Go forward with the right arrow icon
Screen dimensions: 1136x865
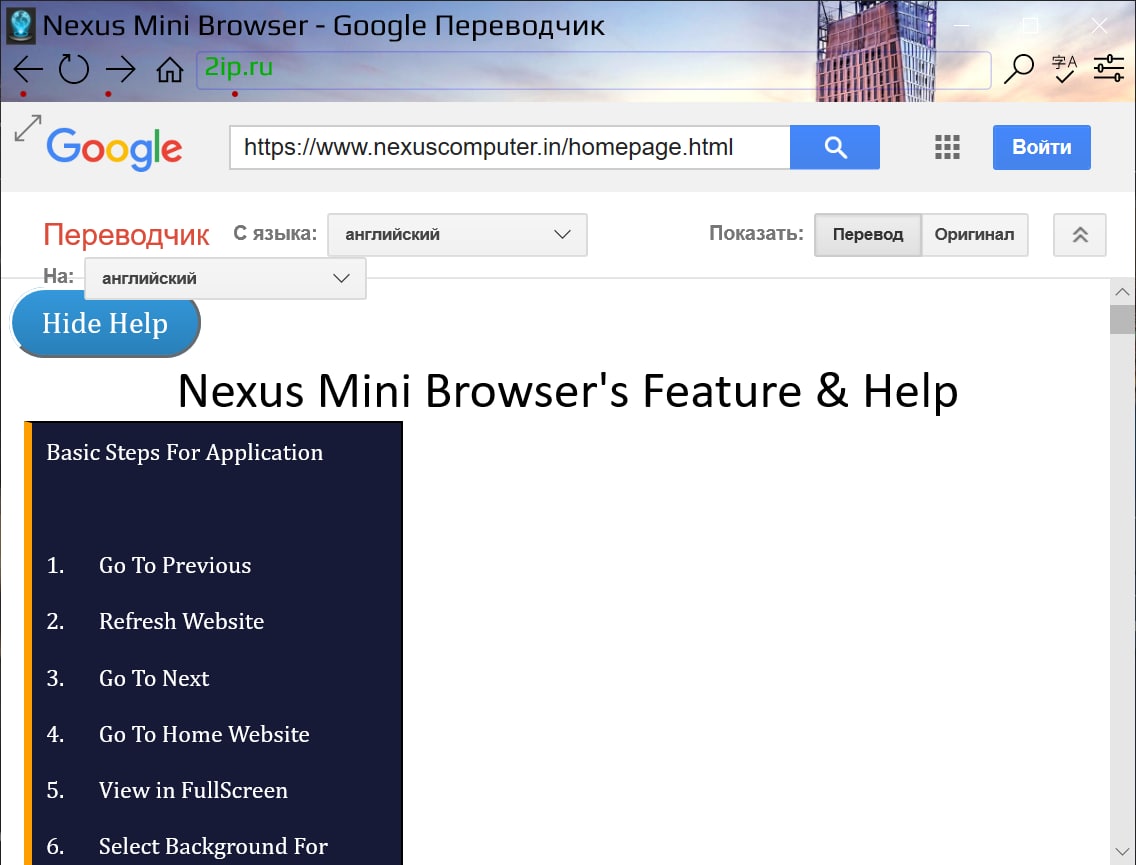pos(120,70)
